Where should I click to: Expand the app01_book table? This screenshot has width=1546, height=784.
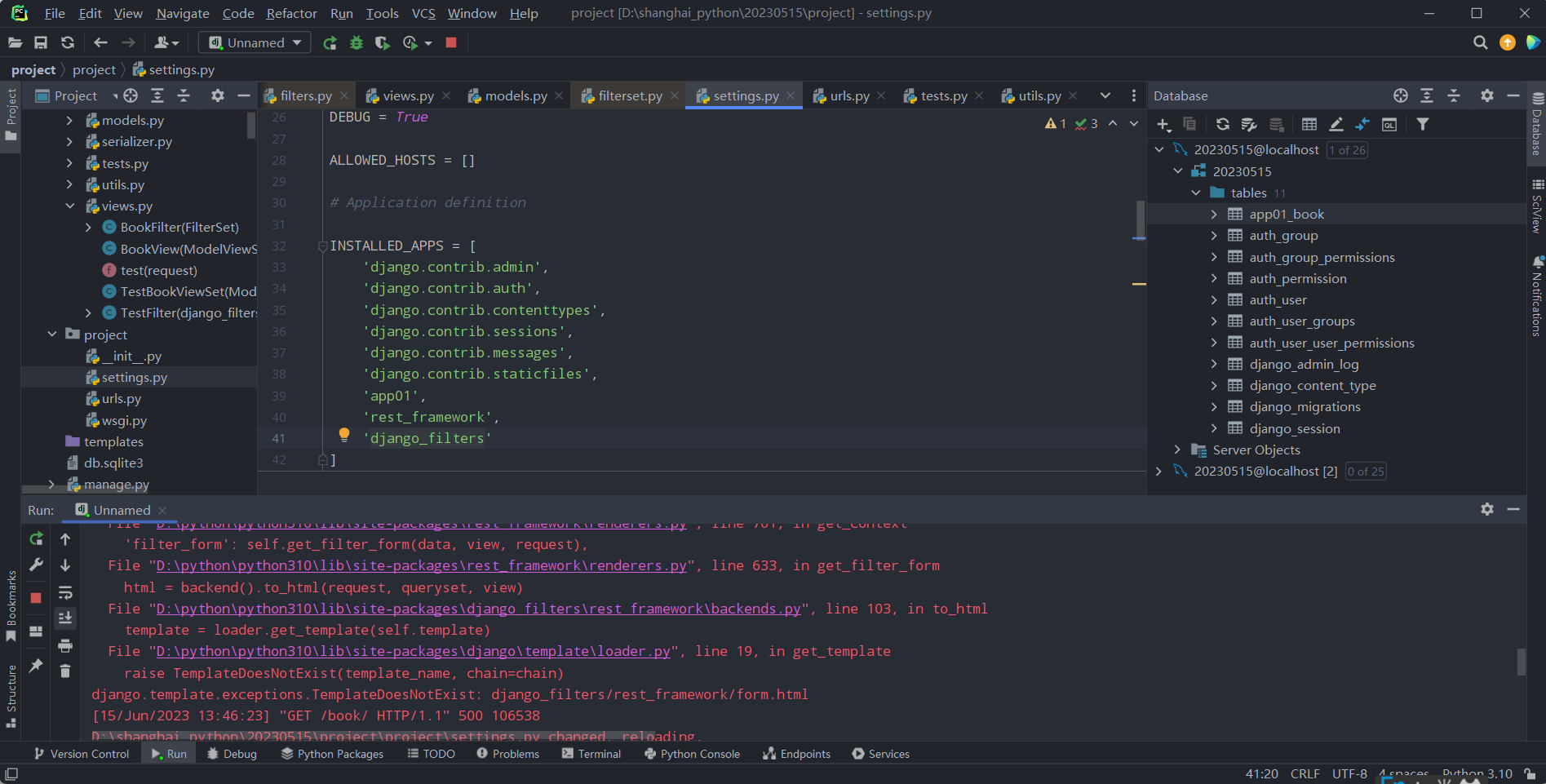tap(1214, 215)
